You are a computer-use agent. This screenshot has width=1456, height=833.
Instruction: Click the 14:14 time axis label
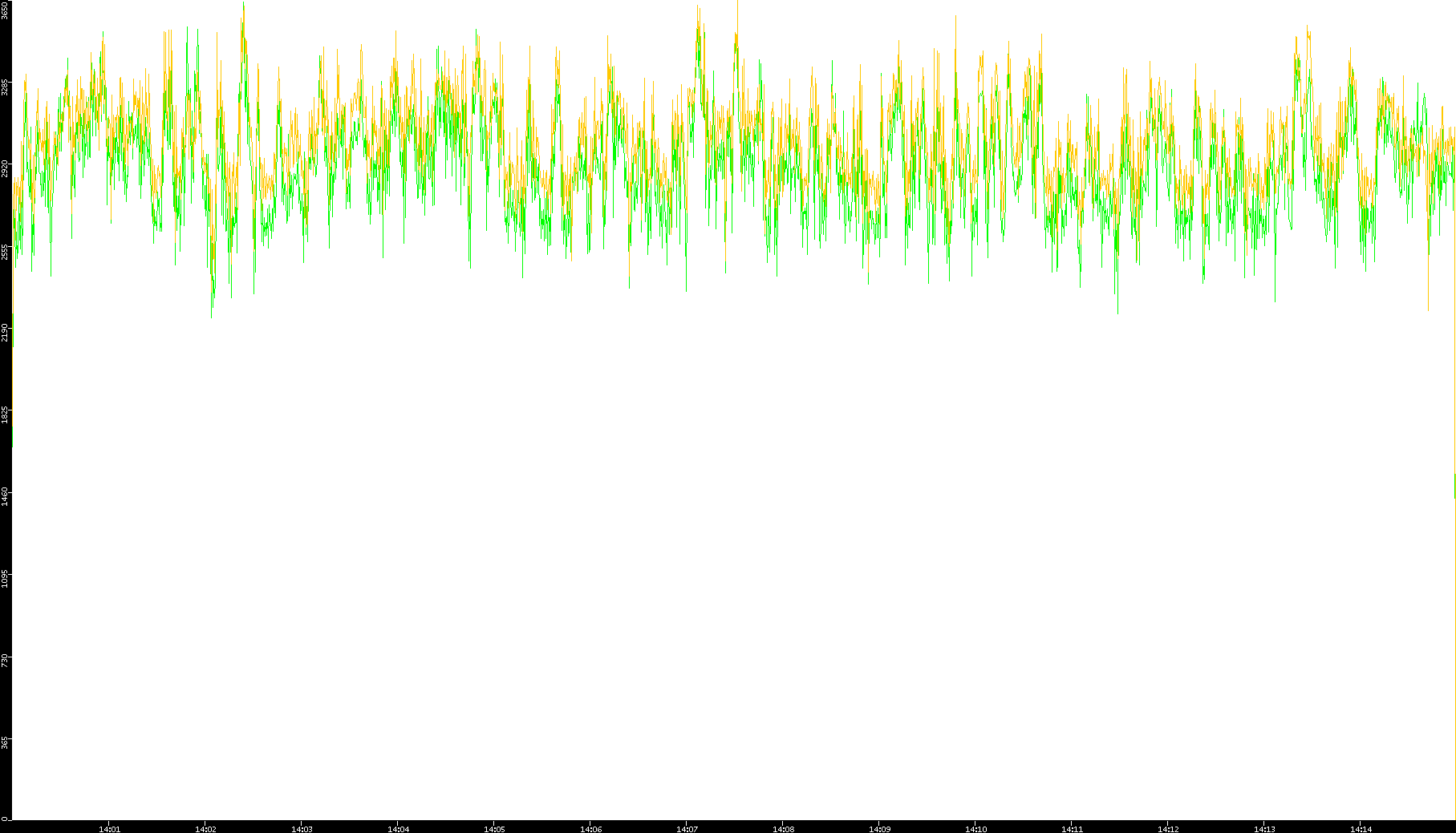(x=1361, y=829)
